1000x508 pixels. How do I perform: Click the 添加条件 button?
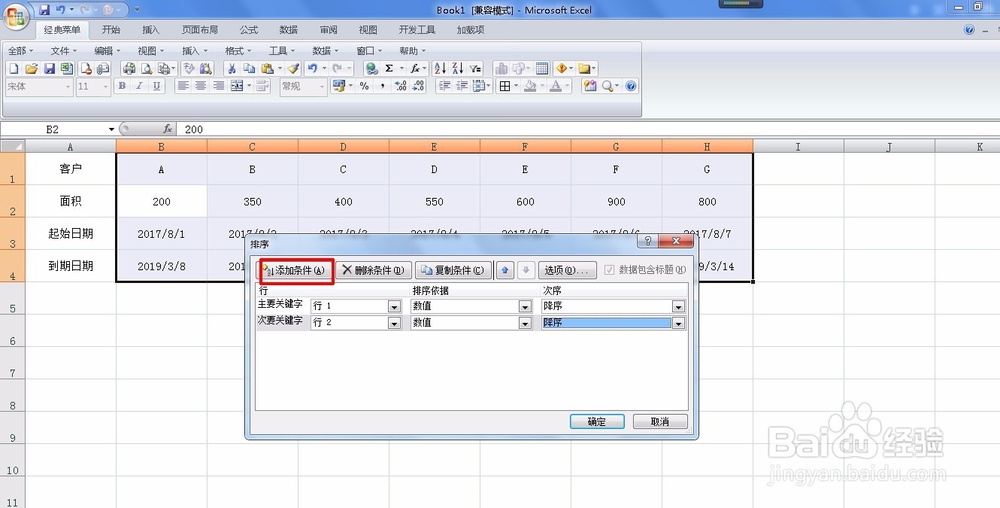click(x=296, y=270)
